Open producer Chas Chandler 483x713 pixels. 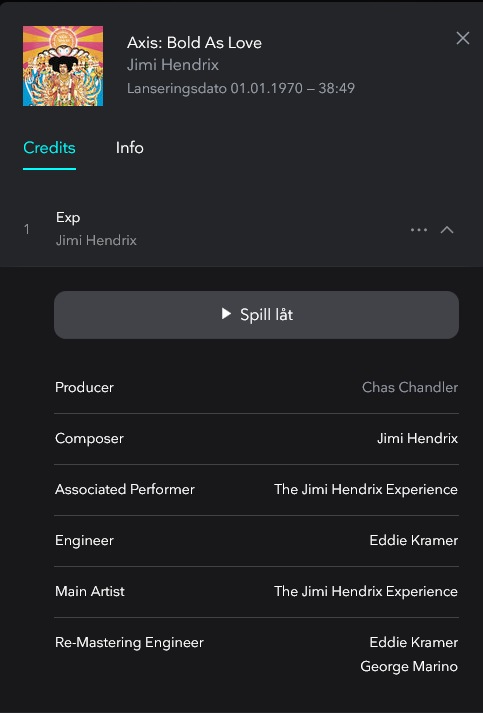point(410,387)
